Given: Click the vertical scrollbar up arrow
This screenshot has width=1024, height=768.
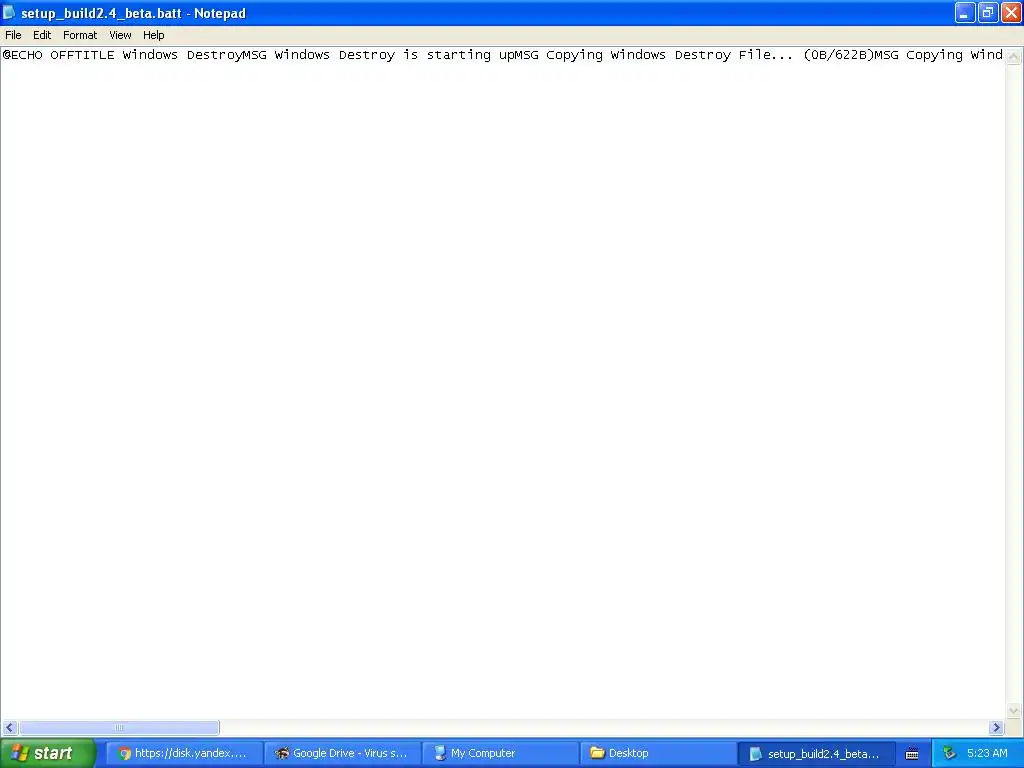Looking at the screenshot, I should click(x=1014, y=57).
